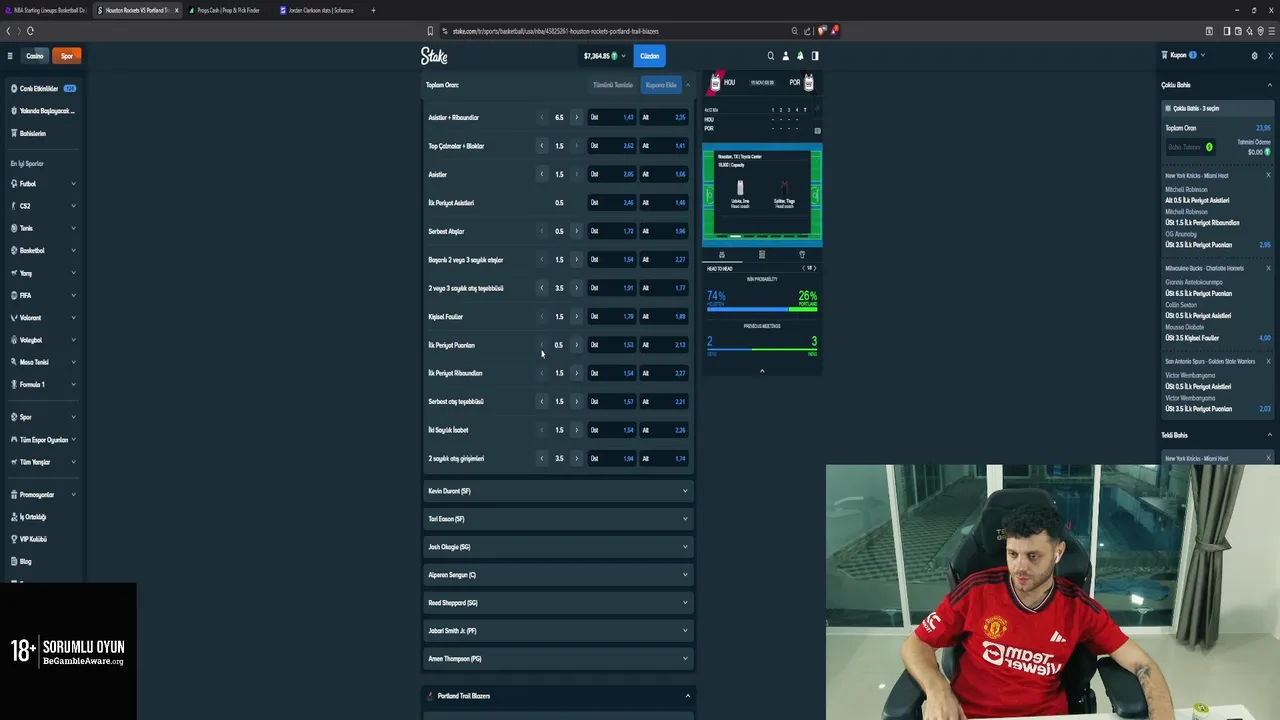Decrease the Asistler line

(x=542, y=174)
